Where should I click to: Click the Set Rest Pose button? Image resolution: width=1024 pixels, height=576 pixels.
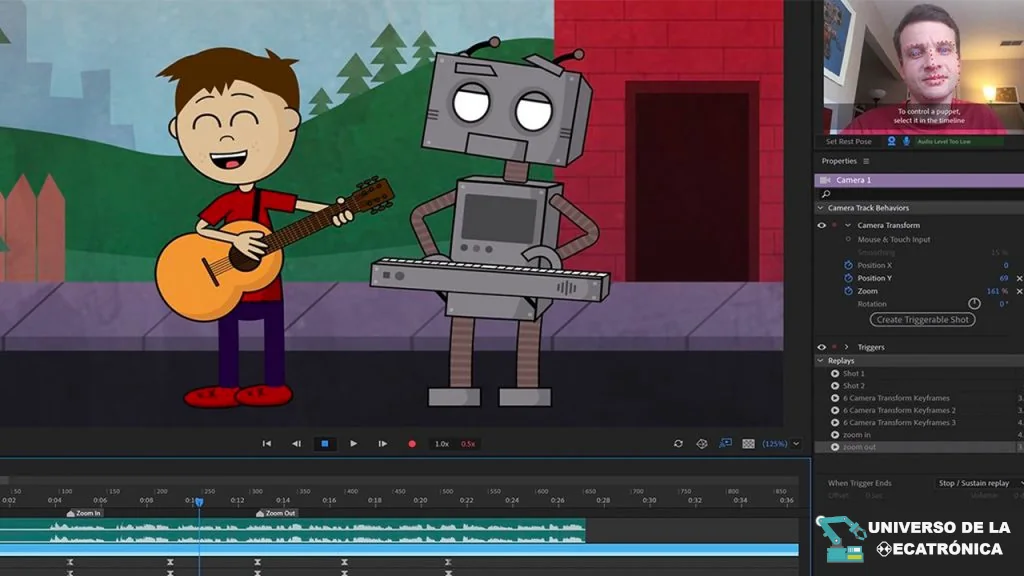[849, 141]
